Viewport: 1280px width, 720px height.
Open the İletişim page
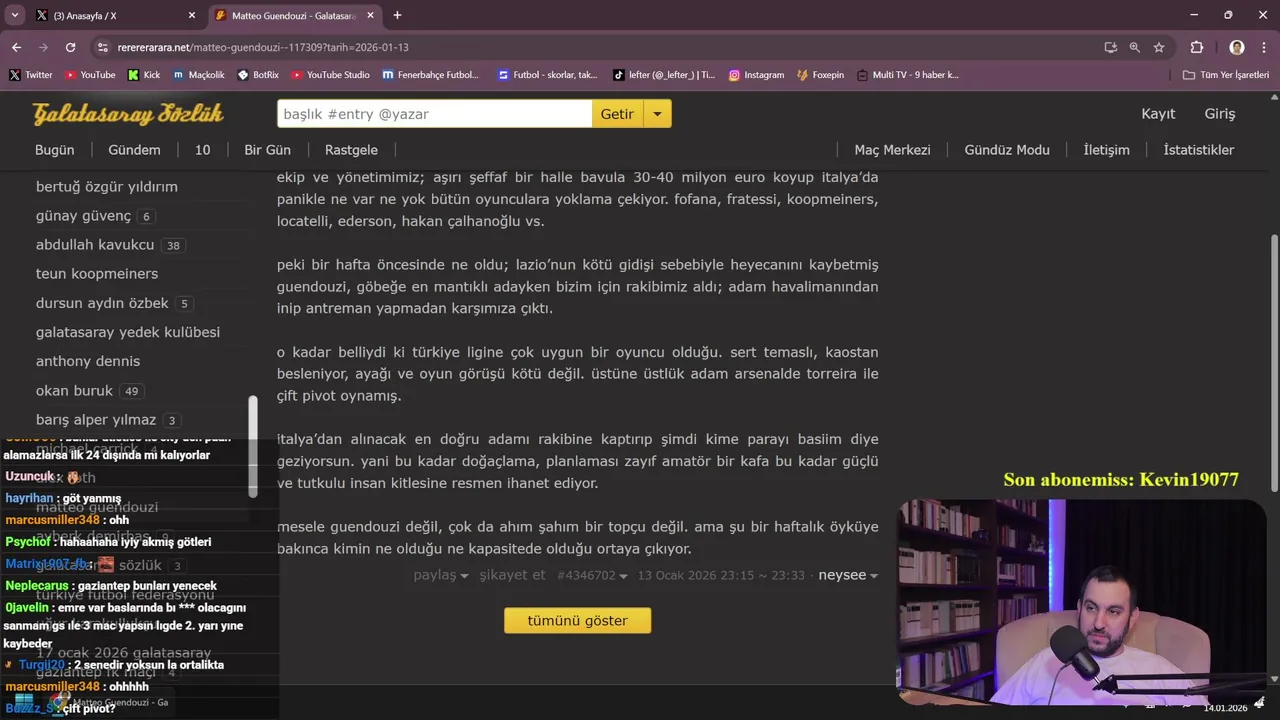point(1106,150)
